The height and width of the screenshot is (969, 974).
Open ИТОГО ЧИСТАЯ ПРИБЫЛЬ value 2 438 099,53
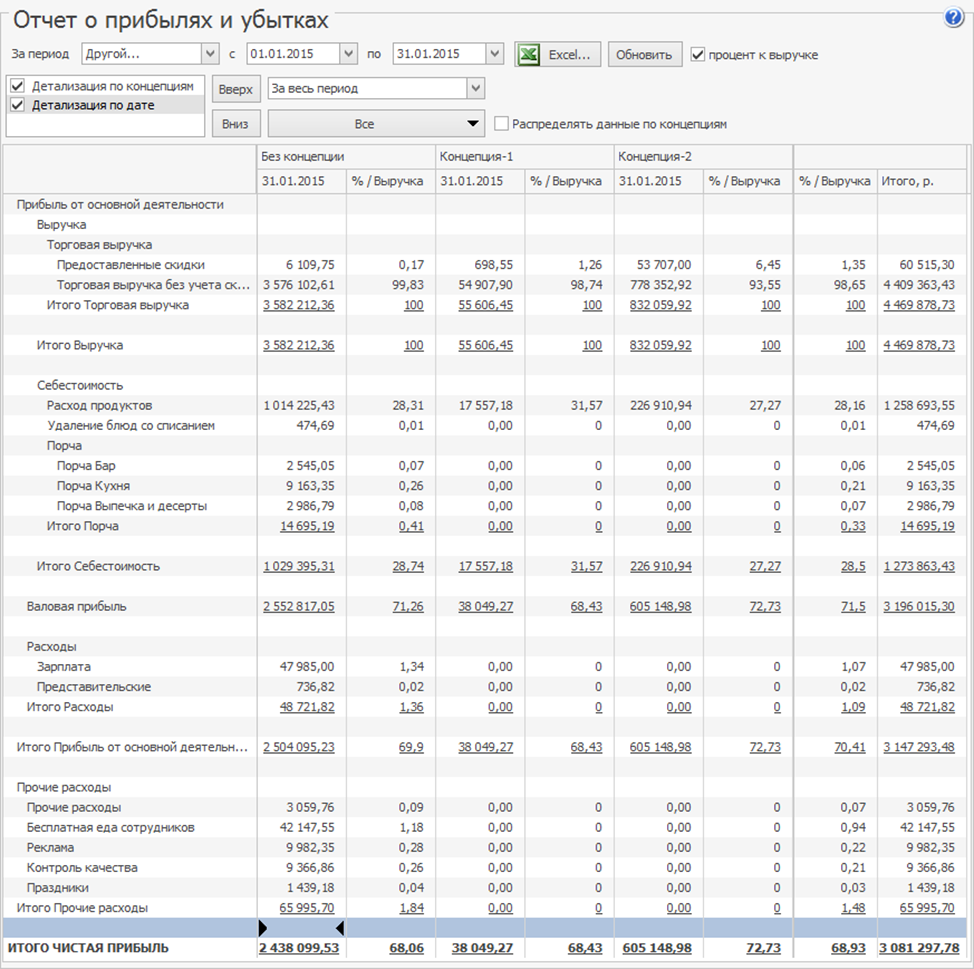299,949
